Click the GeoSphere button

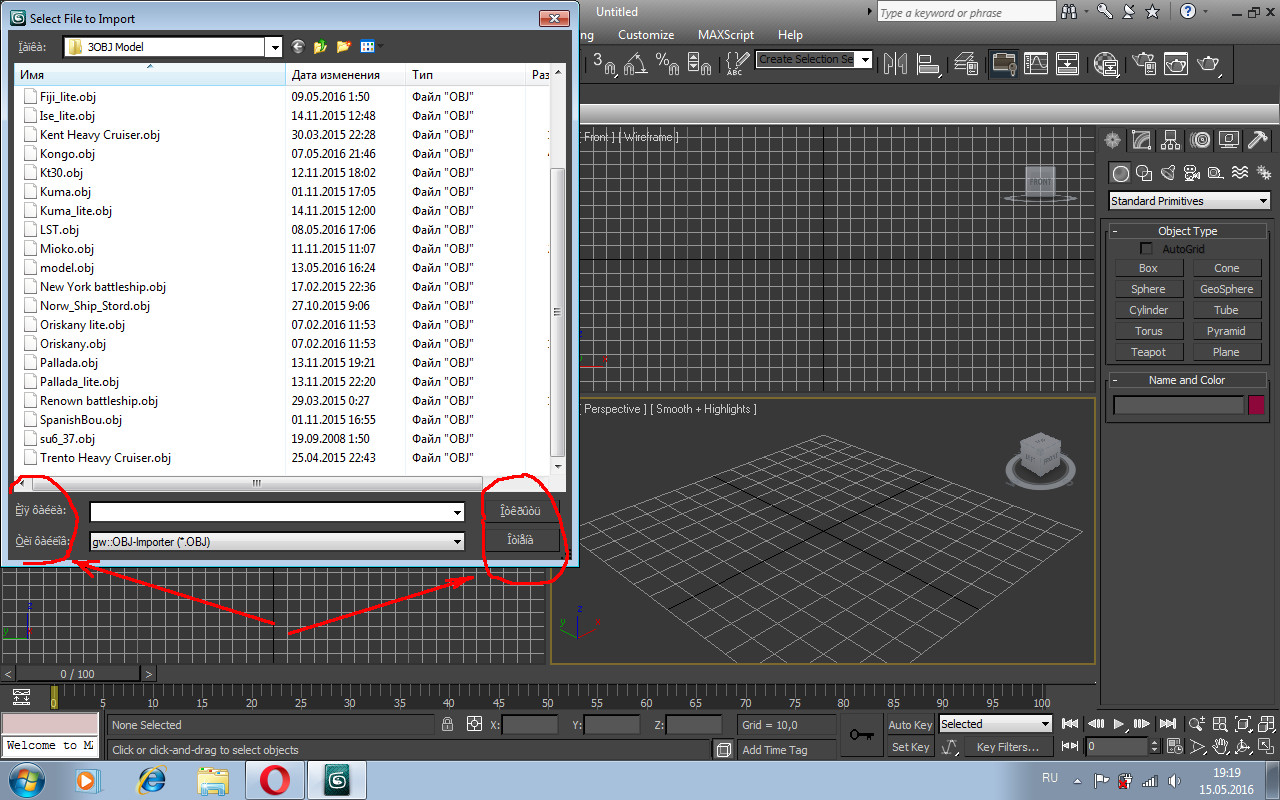click(1226, 289)
